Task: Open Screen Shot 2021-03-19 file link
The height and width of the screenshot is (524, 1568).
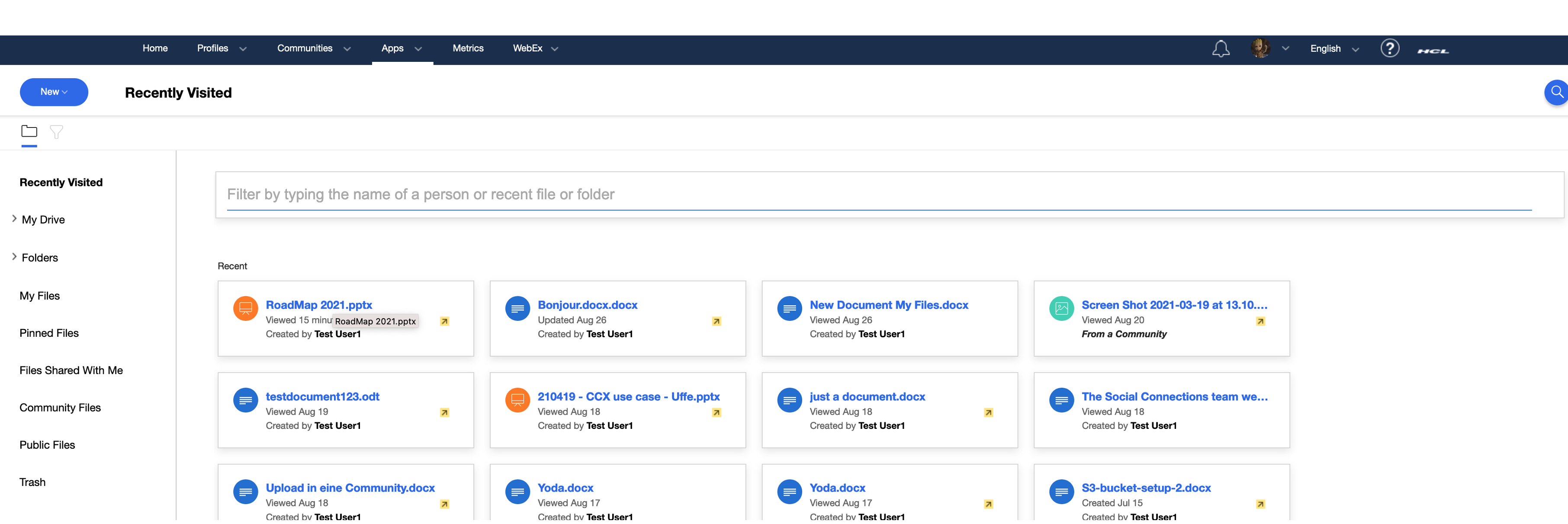Action: (1174, 305)
